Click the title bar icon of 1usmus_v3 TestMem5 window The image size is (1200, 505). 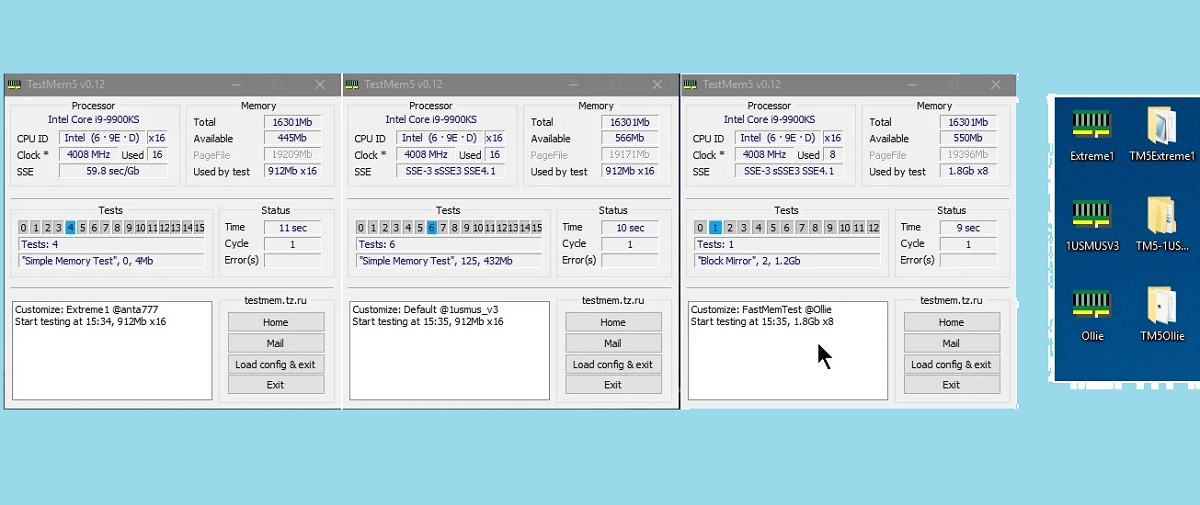pyautogui.click(x=353, y=85)
